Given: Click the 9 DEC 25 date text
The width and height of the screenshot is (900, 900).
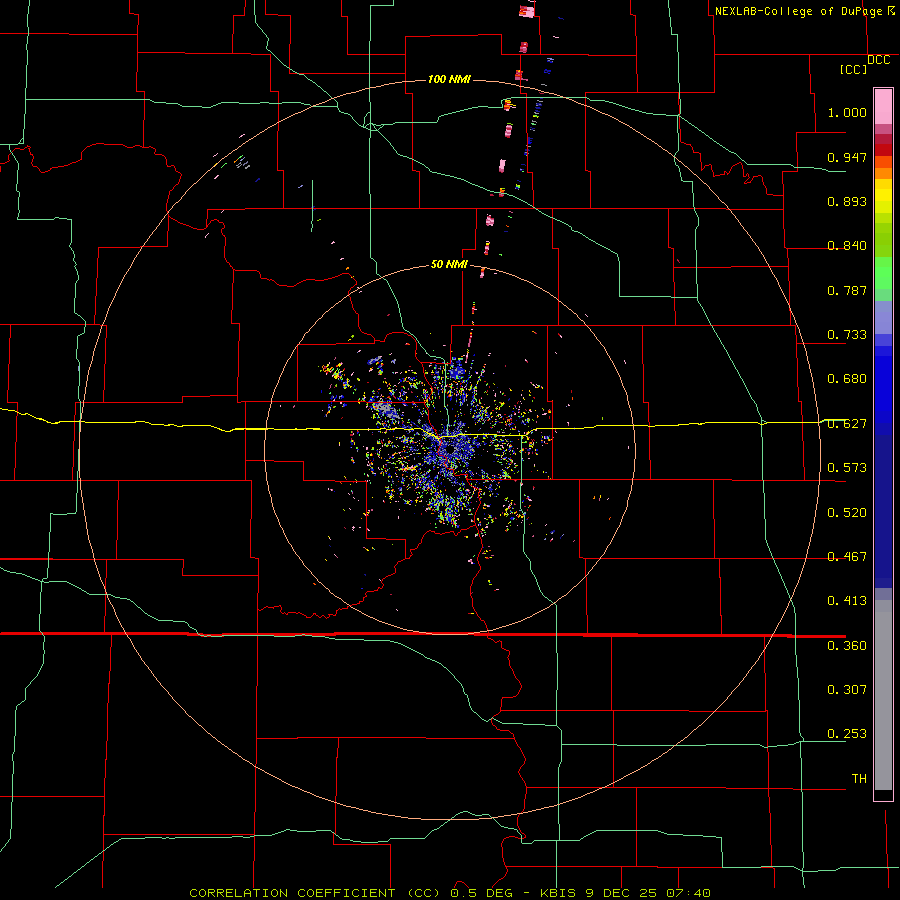Looking at the screenshot, I should pos(622,893).
